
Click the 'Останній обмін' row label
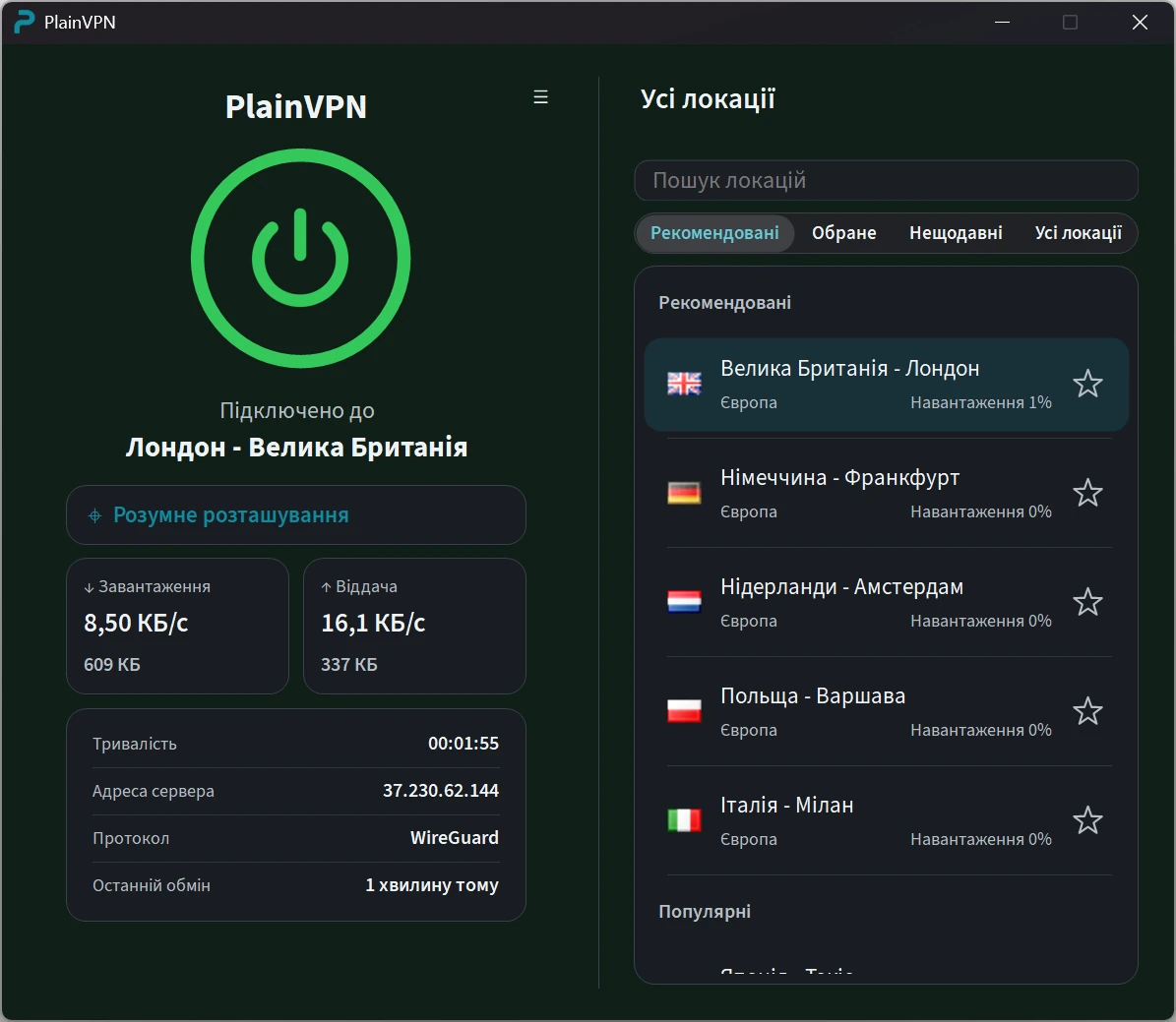151,885
